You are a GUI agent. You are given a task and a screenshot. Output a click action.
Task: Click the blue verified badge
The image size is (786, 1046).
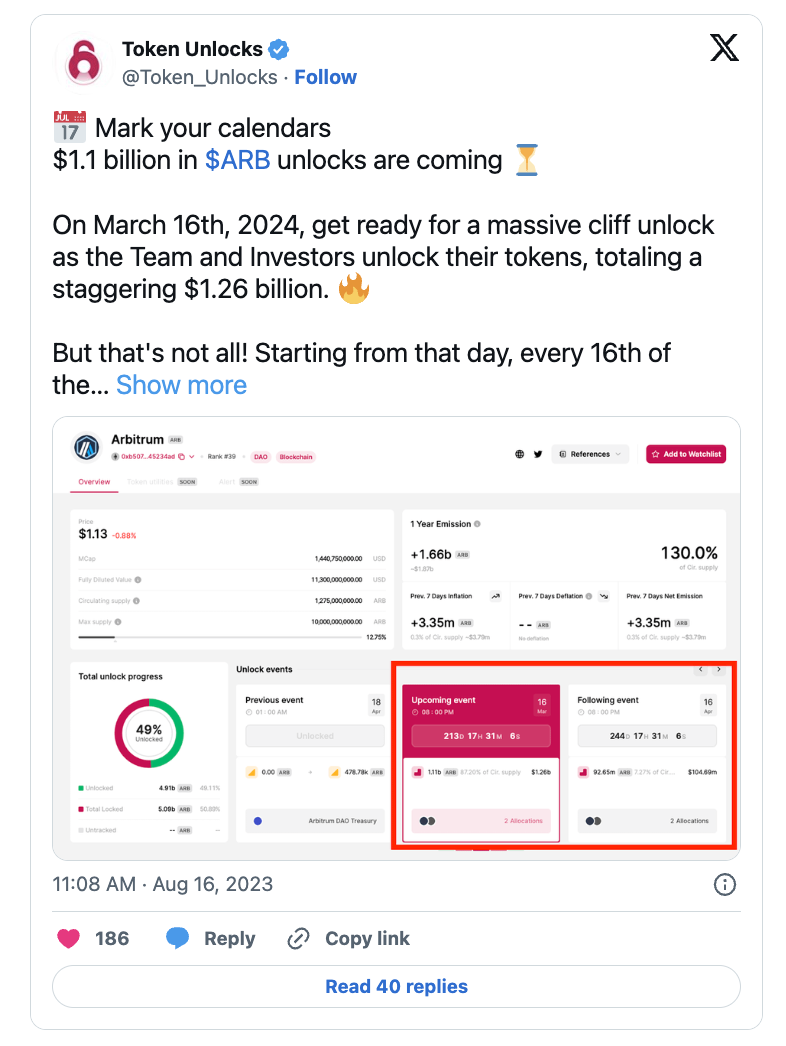pos(278,49)
